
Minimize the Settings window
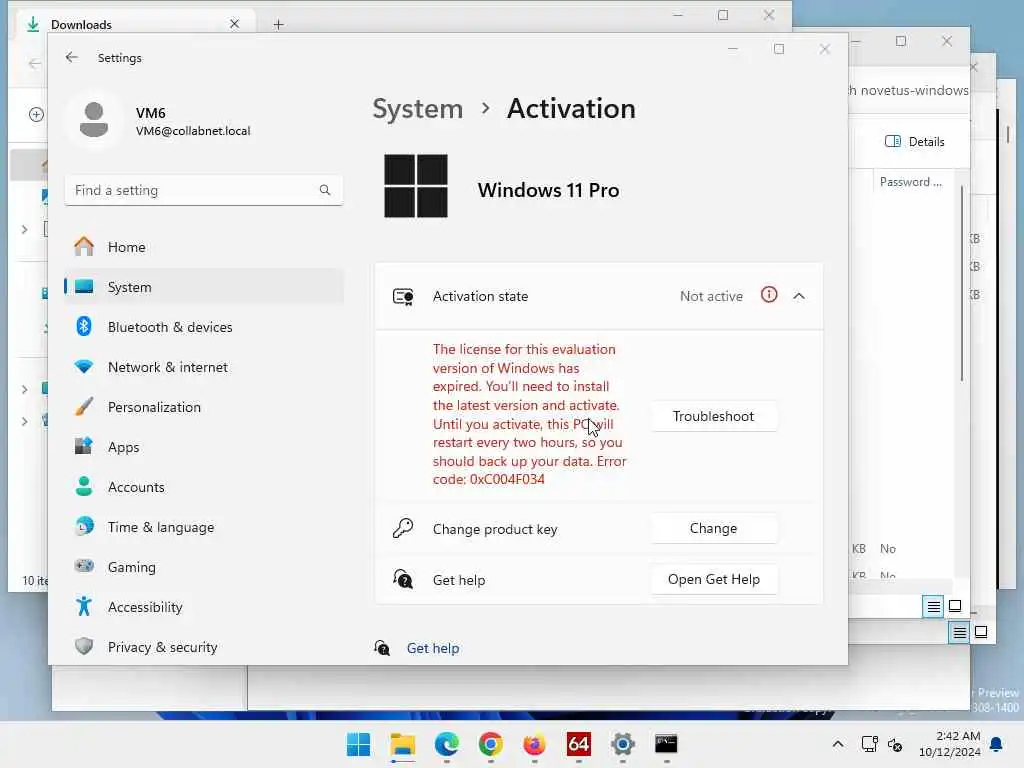point(733,49)
